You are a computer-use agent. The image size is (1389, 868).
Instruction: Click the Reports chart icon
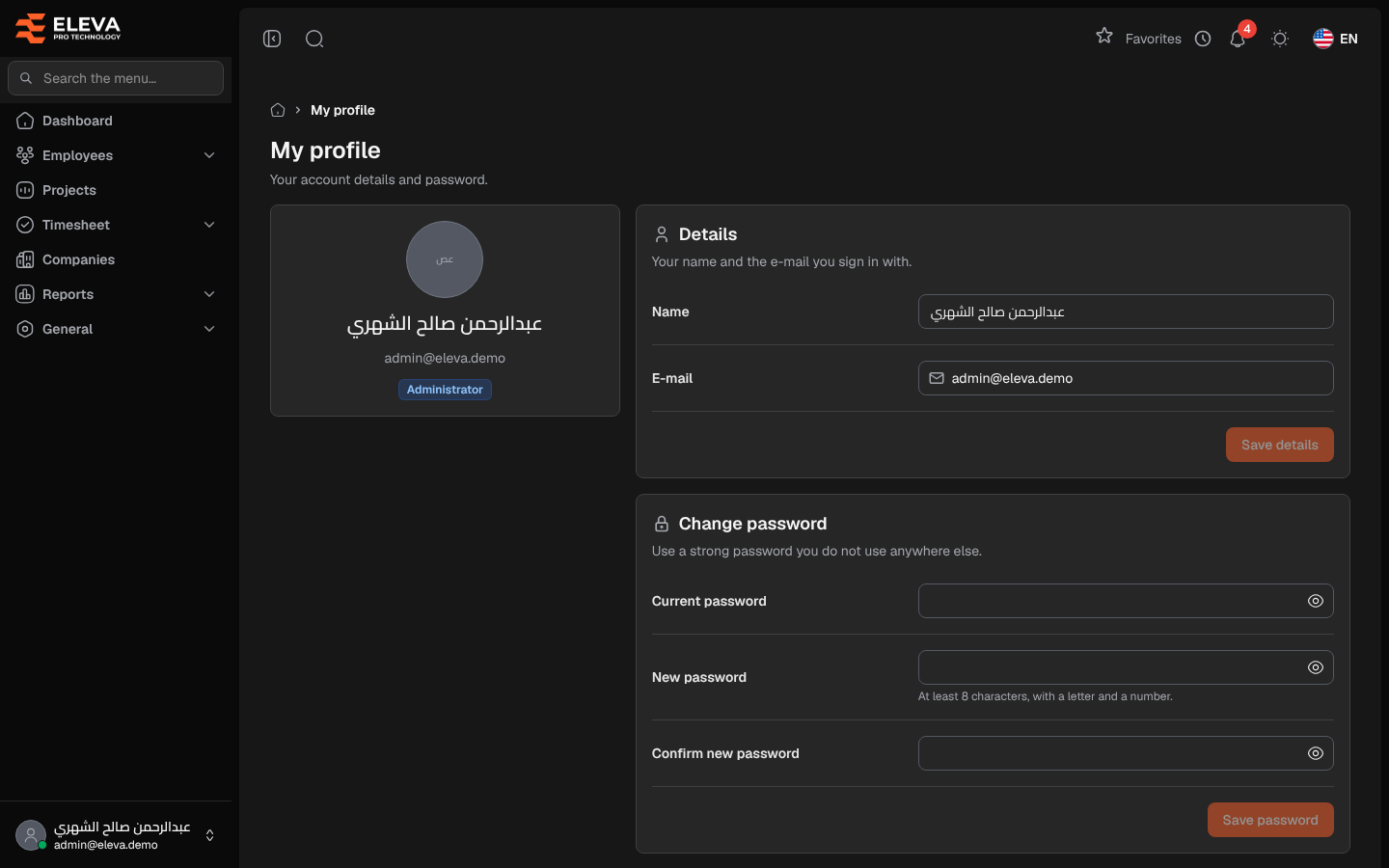point(25,294)
